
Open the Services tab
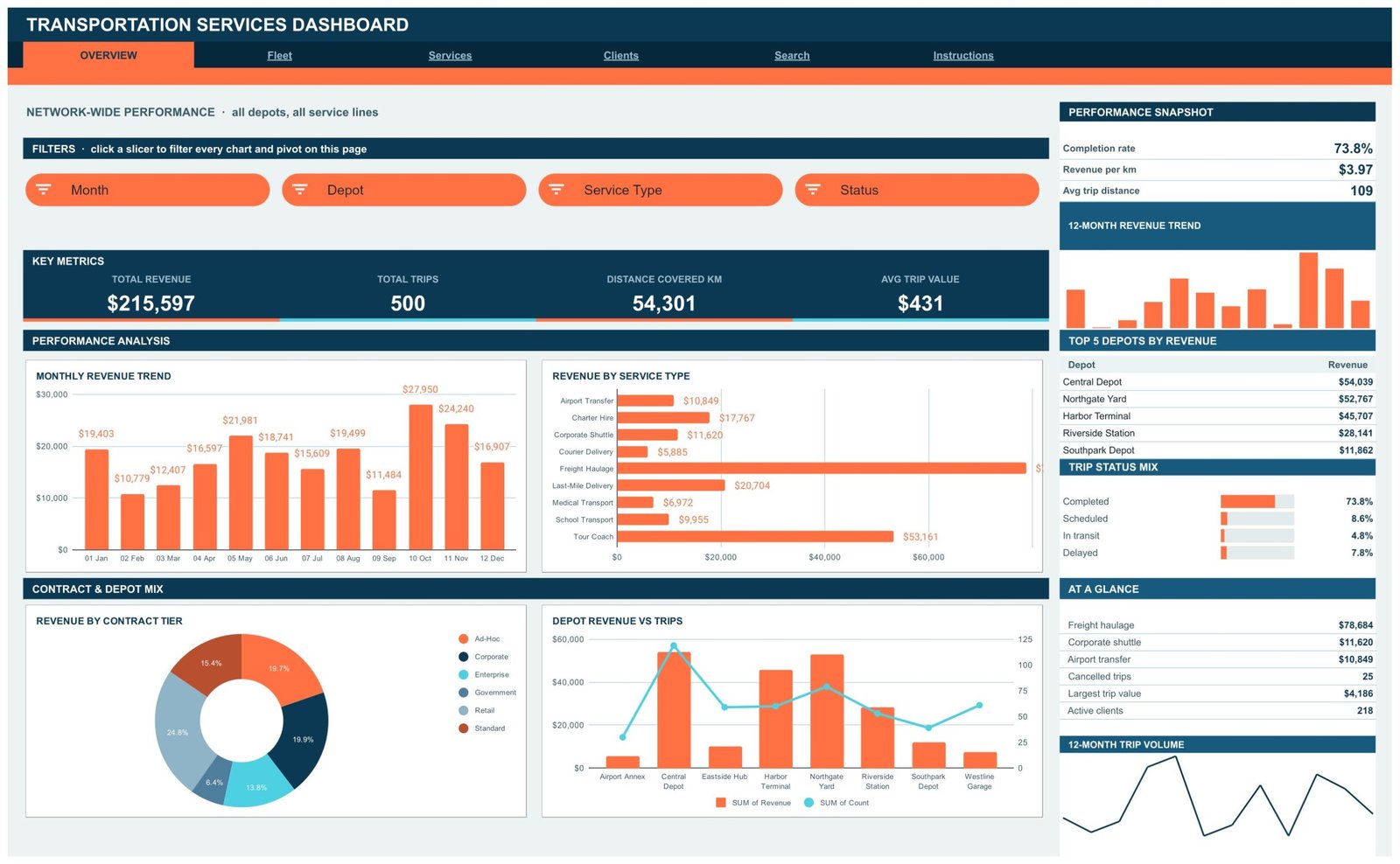450,55
